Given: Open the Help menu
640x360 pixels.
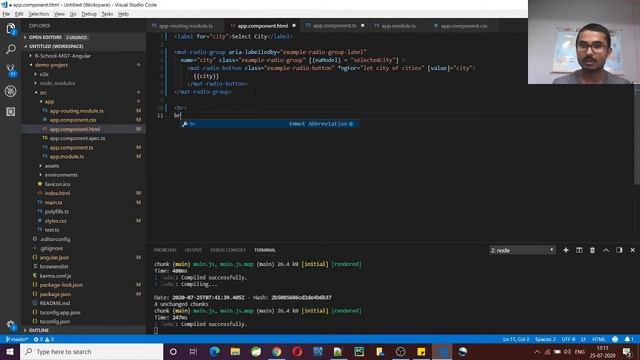Looking at the screenshot, I should (x=123, y=14).
